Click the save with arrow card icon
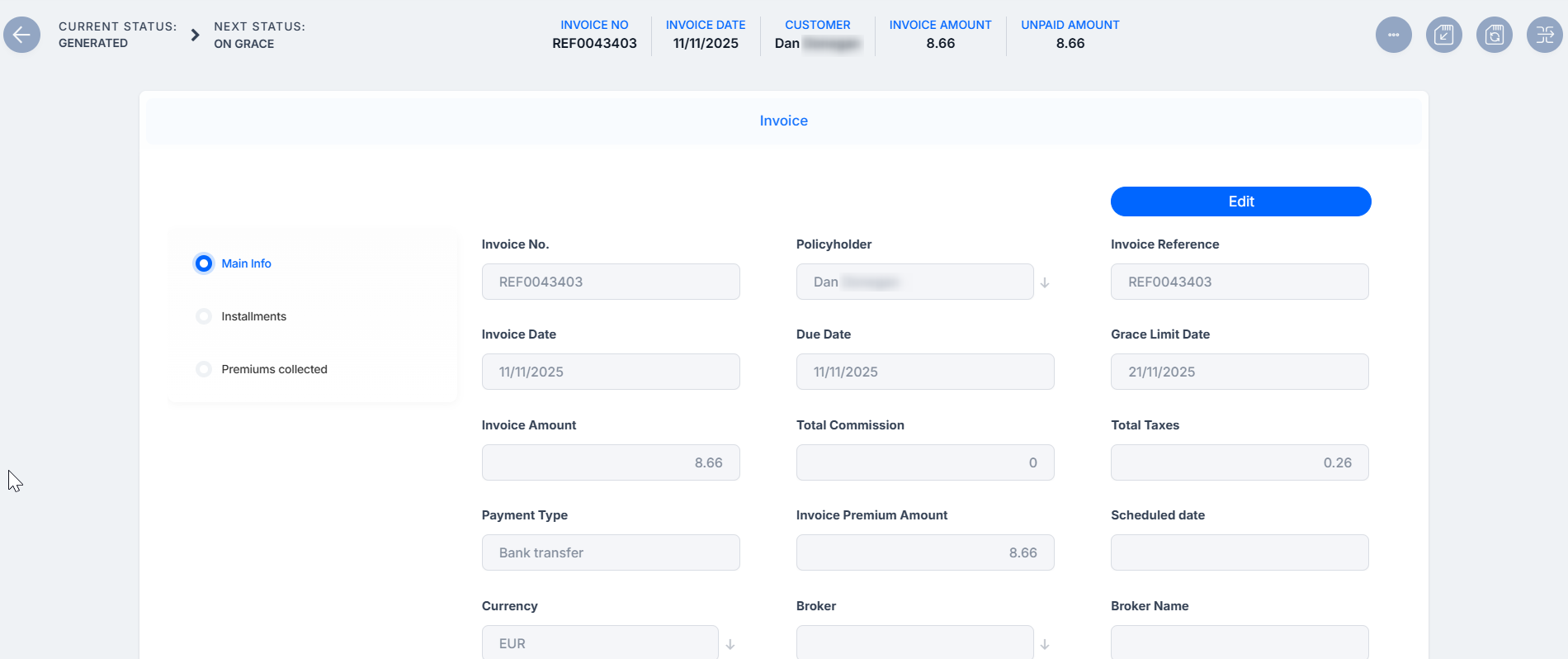This screenshot has width=1568, height=659. 1443,35
